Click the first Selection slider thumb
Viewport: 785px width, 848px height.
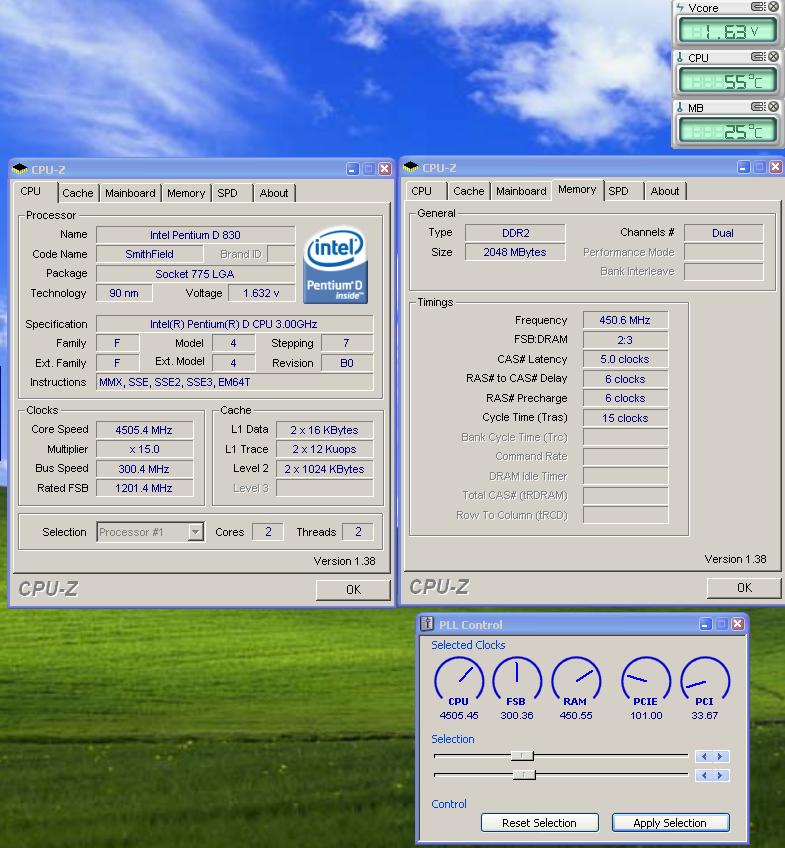click(522, 756)
